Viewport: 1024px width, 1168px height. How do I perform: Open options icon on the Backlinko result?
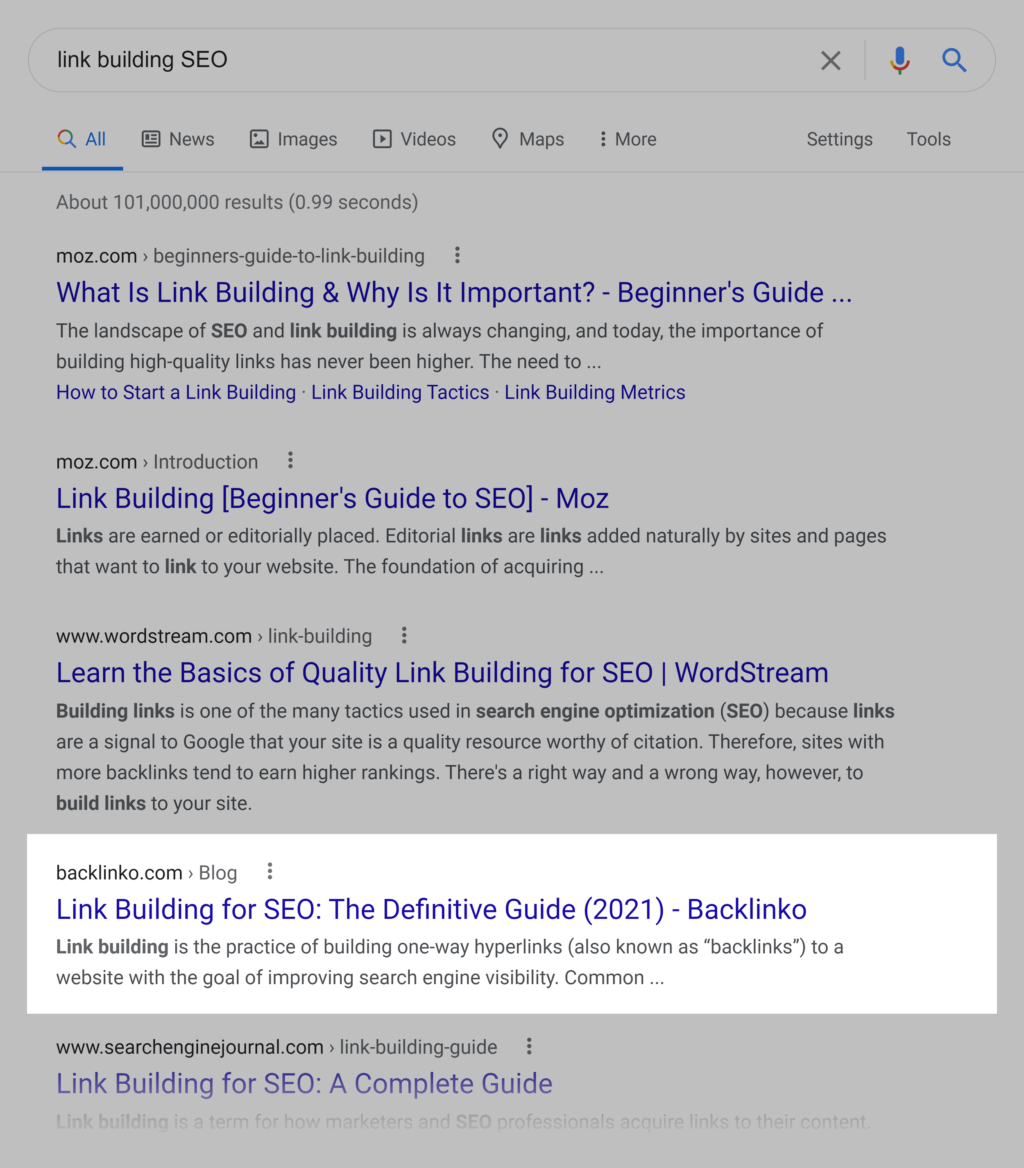[269, 871]
